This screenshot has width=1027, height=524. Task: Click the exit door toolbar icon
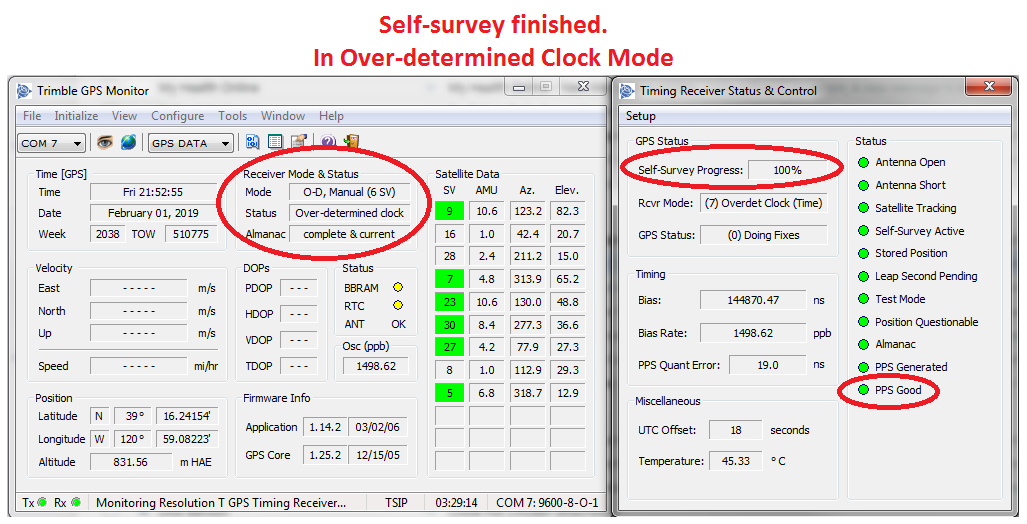pos(352,142)
